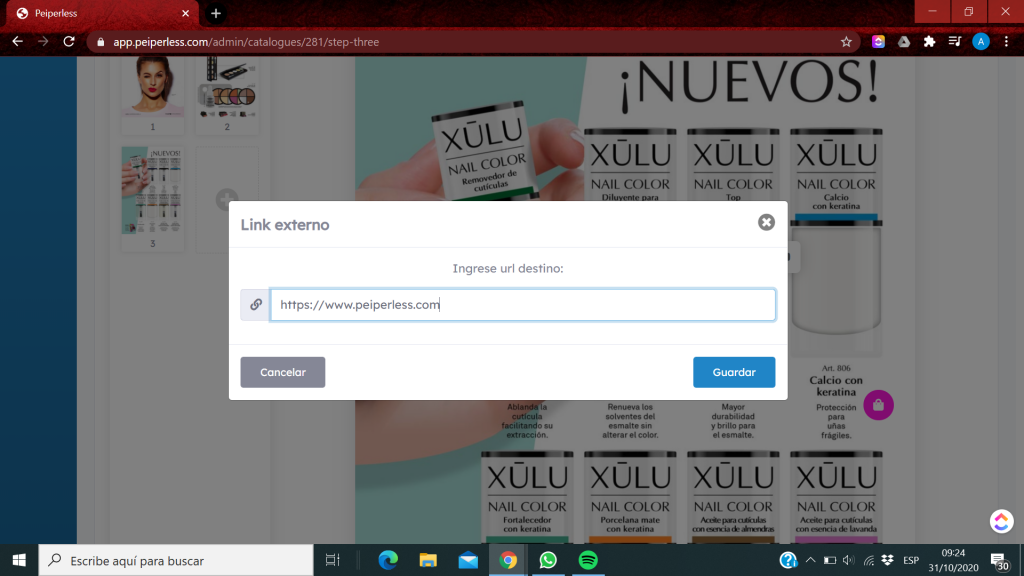Open the Google Drive extension icon

click(904, 42)
